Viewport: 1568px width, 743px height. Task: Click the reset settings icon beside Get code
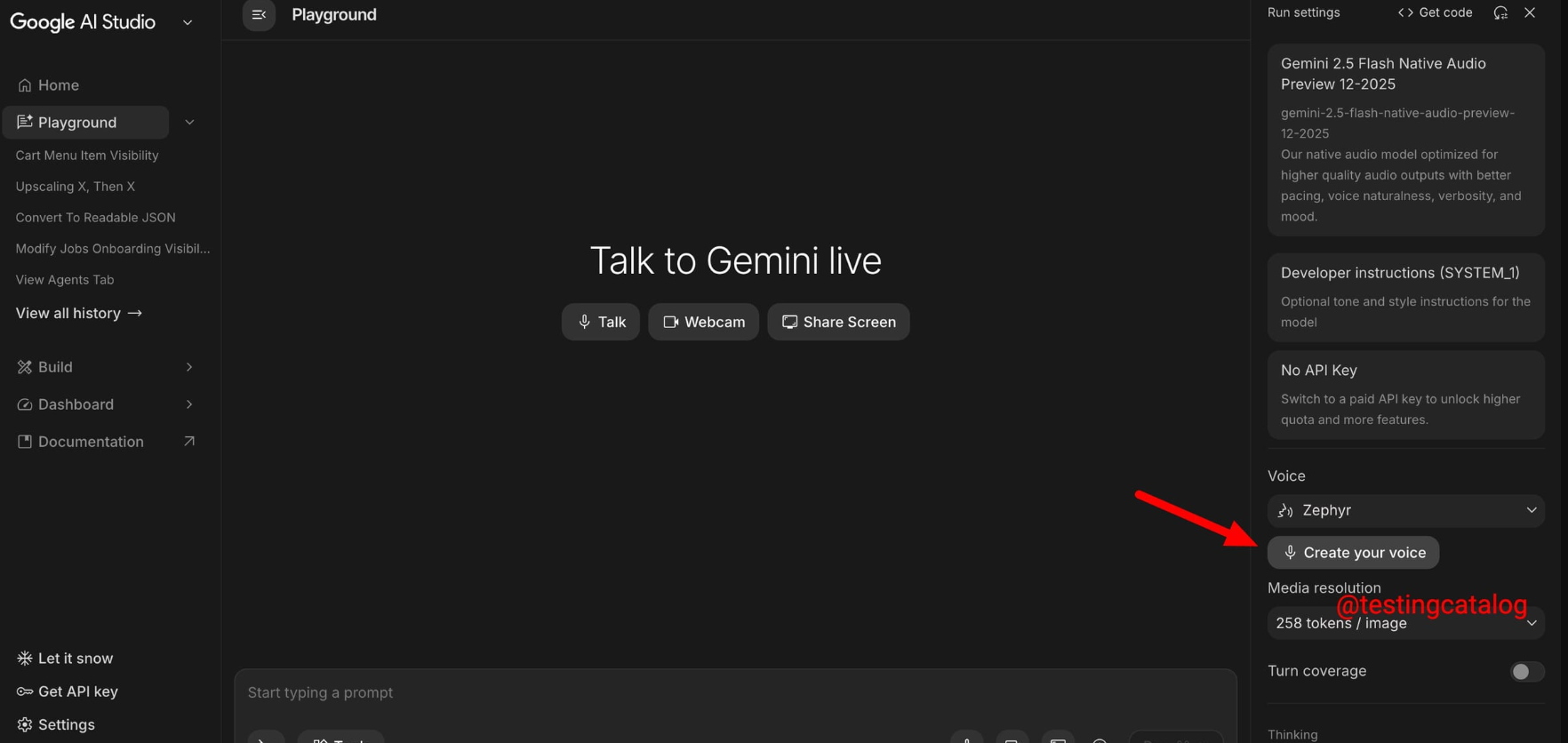pyautogui.click(x=1500, y=12)
